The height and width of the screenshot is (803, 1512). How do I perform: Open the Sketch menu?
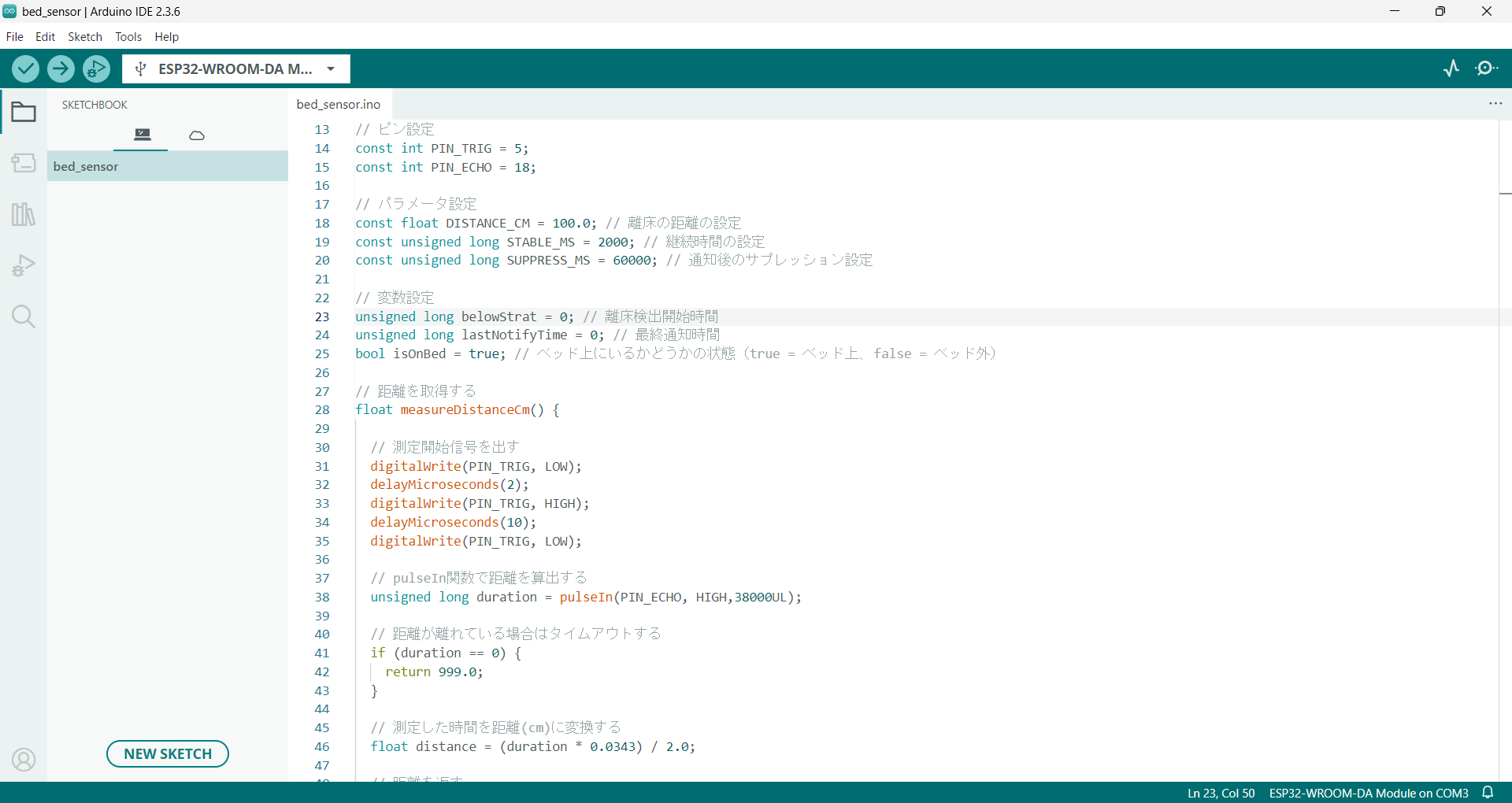point(85,37)
